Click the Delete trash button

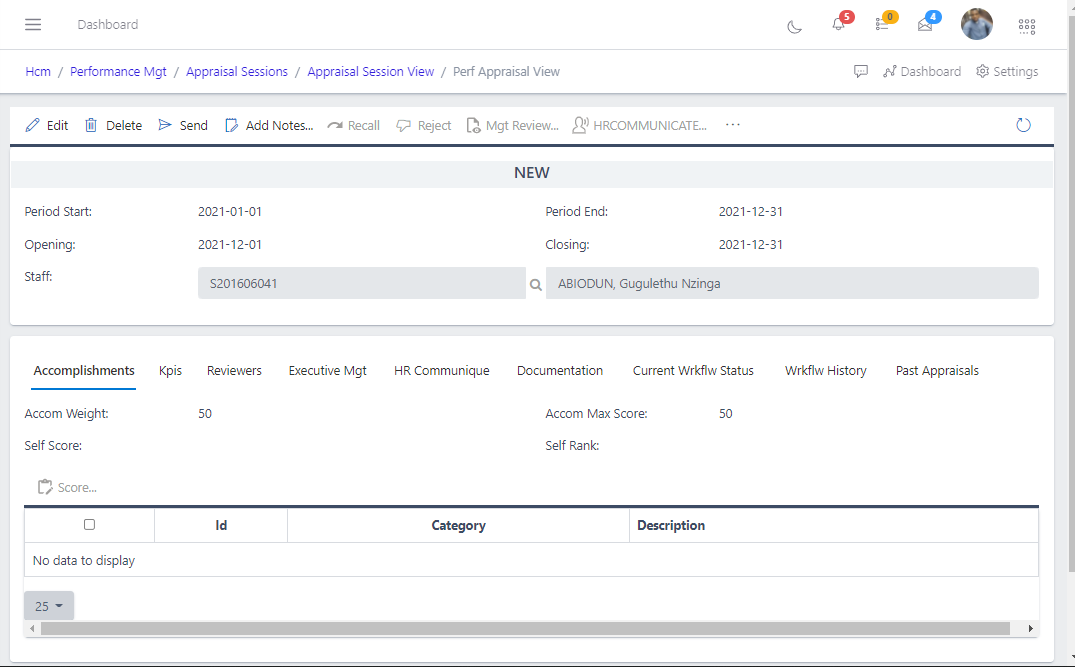click(x=113, y=125)
